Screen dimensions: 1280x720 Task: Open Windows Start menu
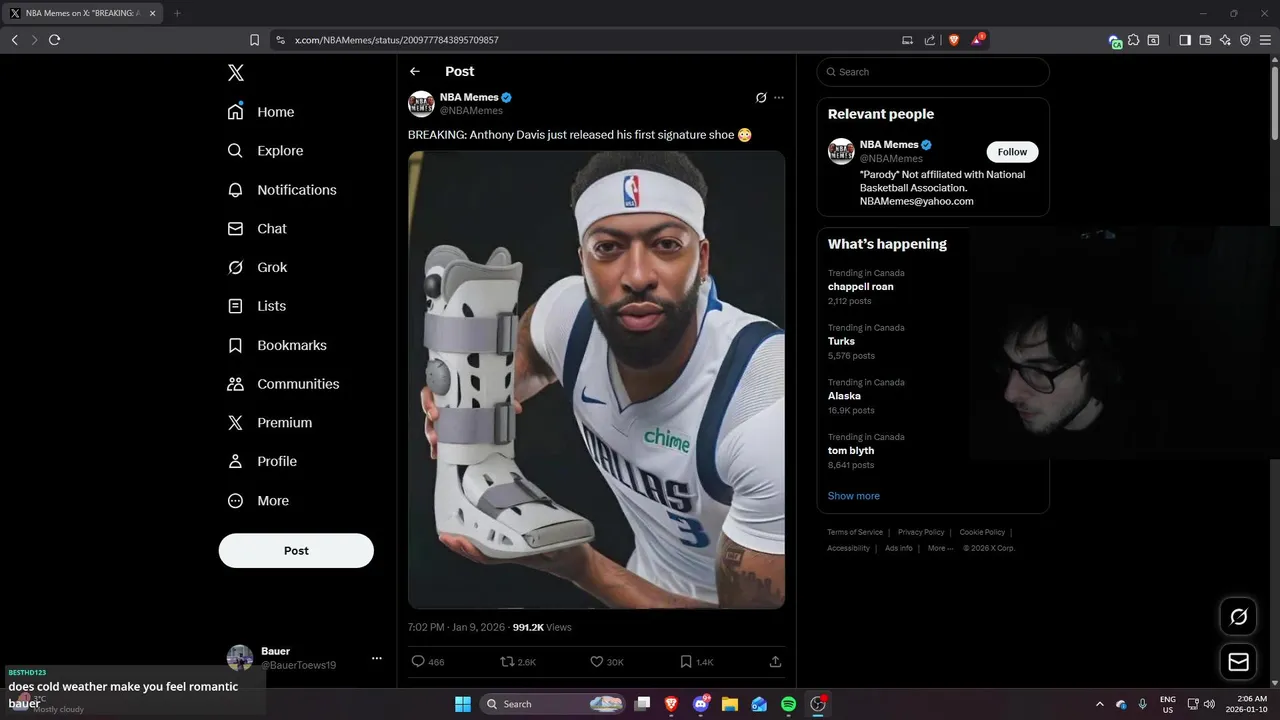(463, 704)
